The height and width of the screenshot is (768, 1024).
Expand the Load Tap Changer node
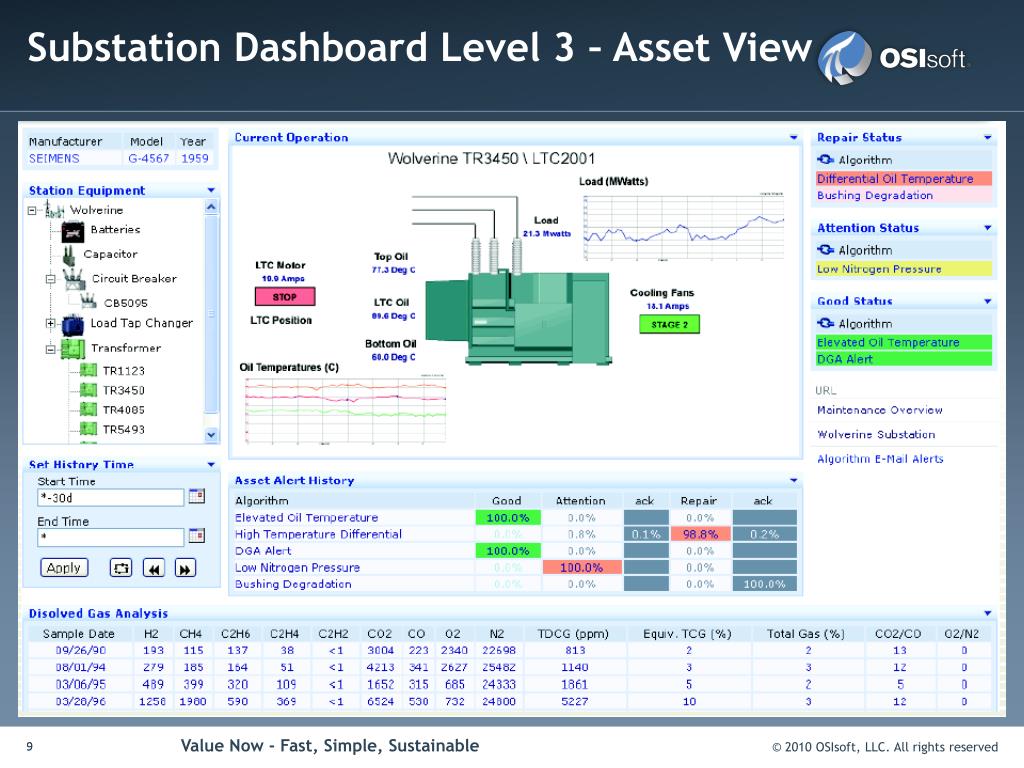point(50,323)
